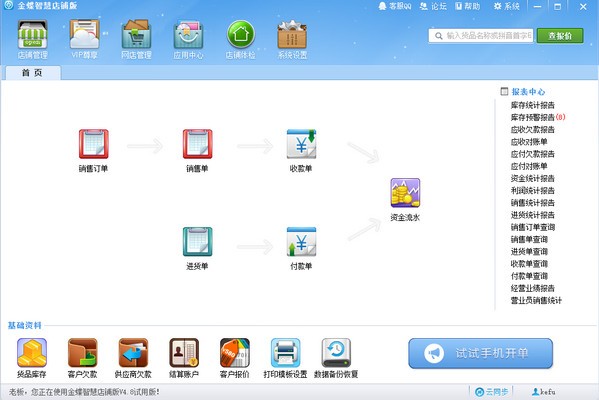
Task: Open the 进货单 purchase order icon
Action: click(197, 242)
